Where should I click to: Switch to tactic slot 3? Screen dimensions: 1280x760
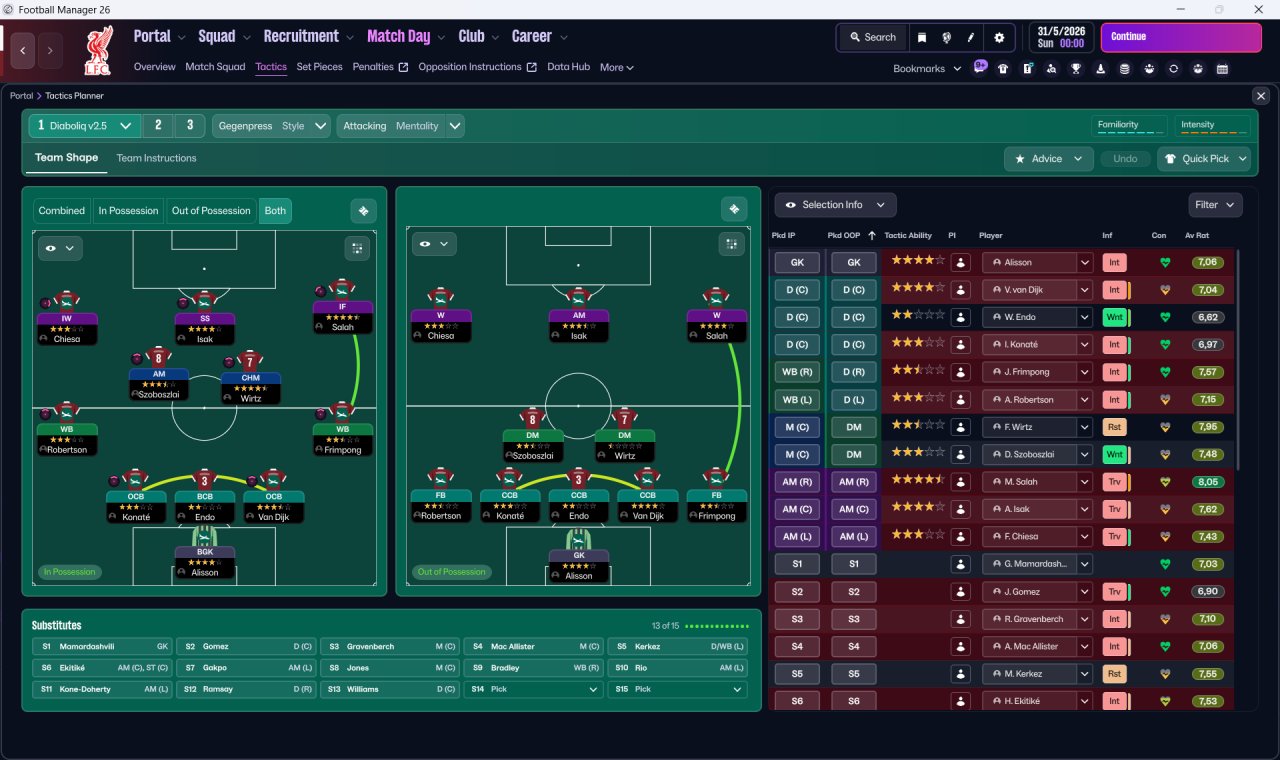tap(190, 126)
